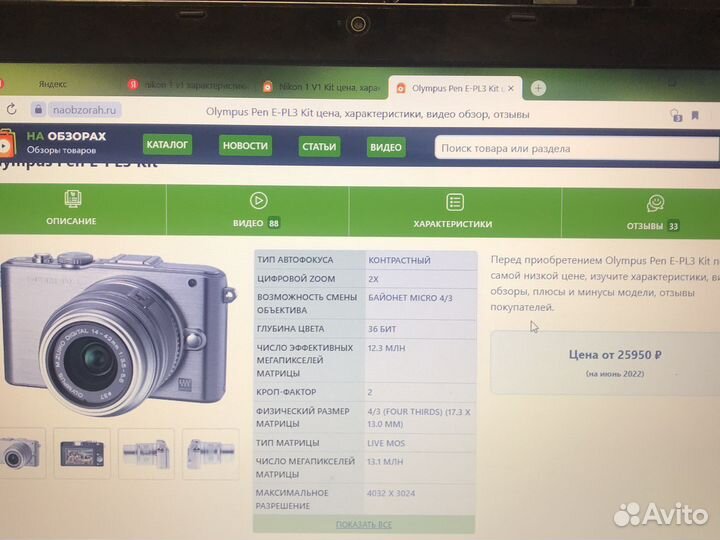Switch to the Яндекс tab
Viewport: 720px width, 540px height.
pyautogui.click(x=53, y=84)
